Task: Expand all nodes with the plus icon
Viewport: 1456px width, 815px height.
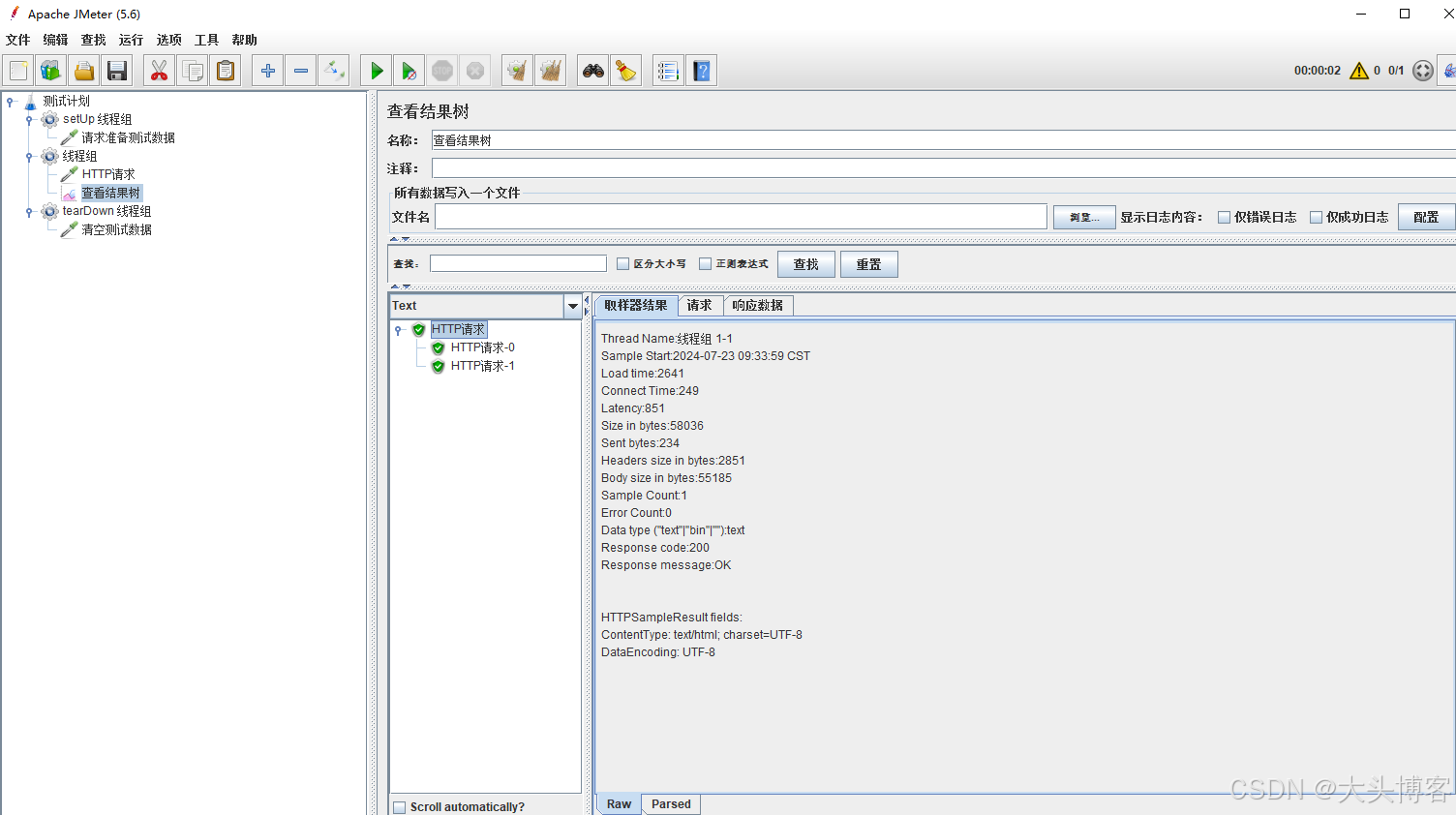Action: (x=268, y=71)
